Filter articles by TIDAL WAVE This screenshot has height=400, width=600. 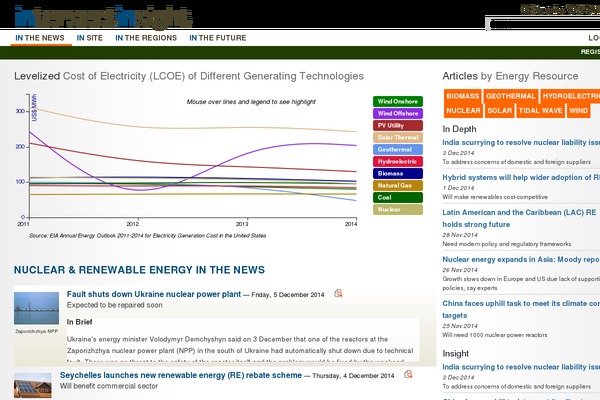point(540,111)
